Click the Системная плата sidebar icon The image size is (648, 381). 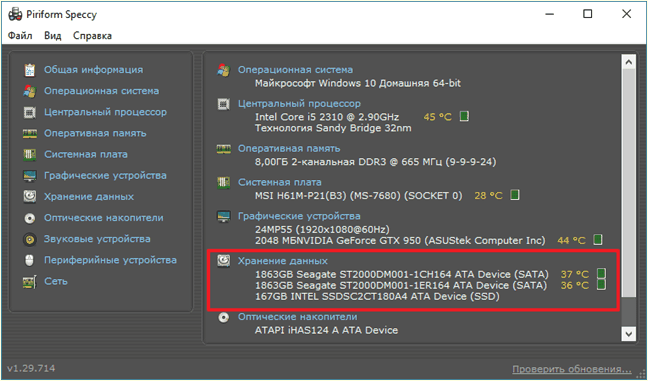click(29, 155)
